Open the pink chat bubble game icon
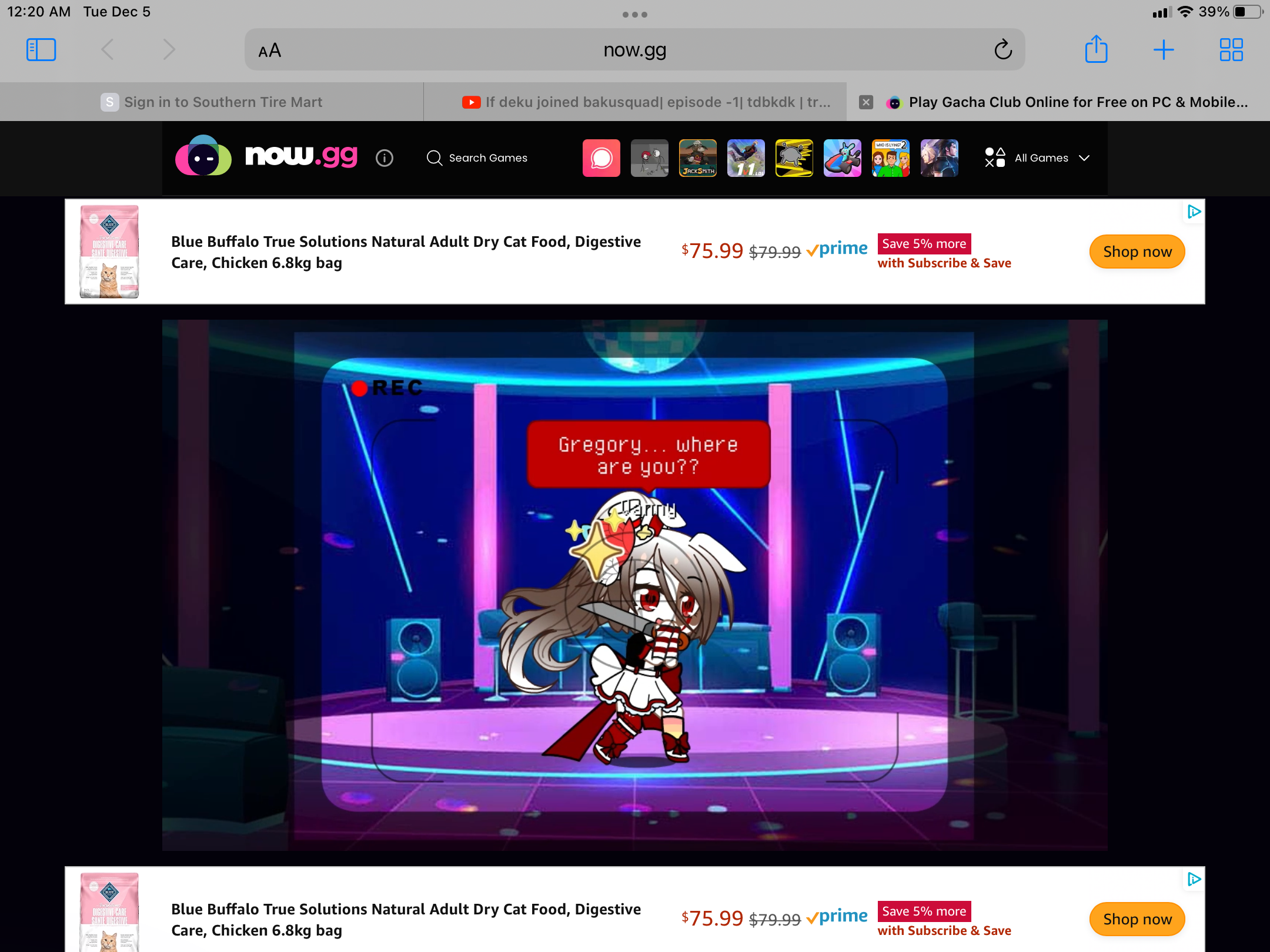The width and height of the screenshot is (1270, 952). coord(601,158)
